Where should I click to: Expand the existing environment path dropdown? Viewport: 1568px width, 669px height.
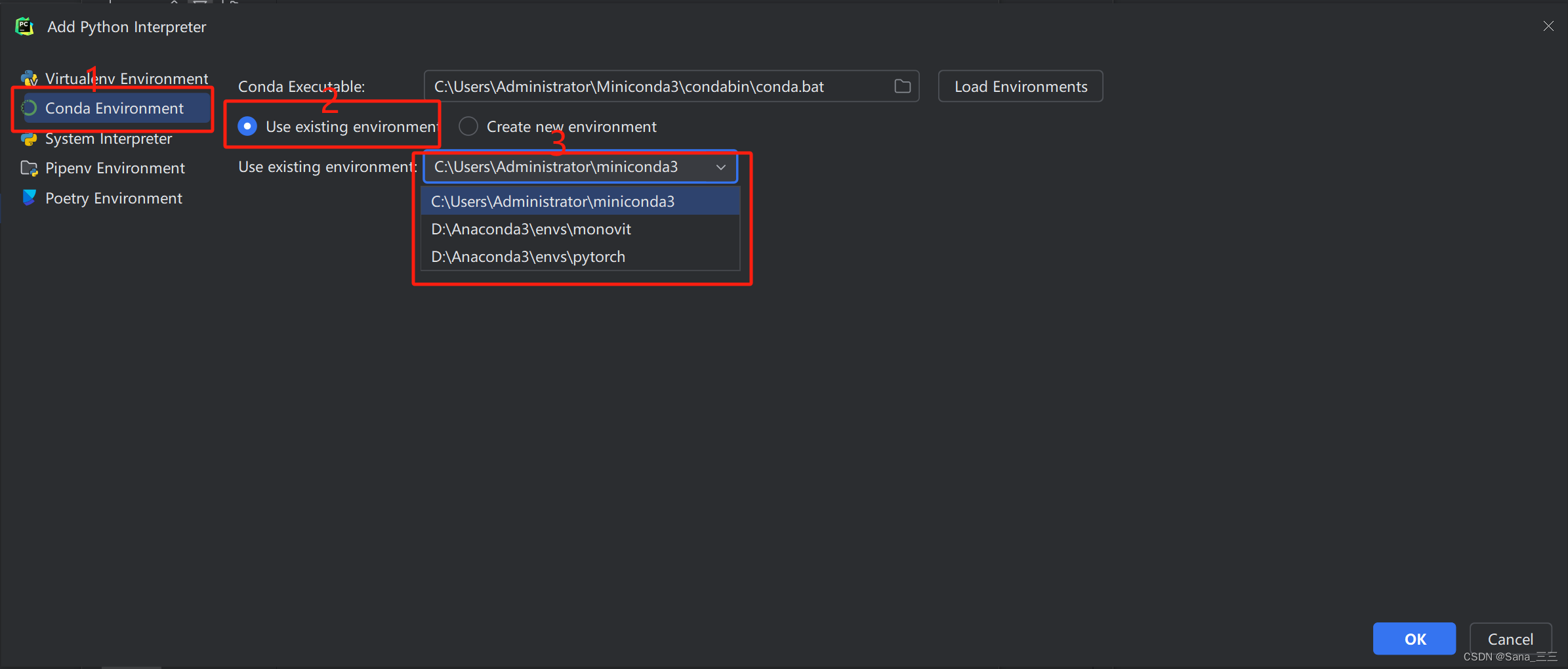pos(720,167)
